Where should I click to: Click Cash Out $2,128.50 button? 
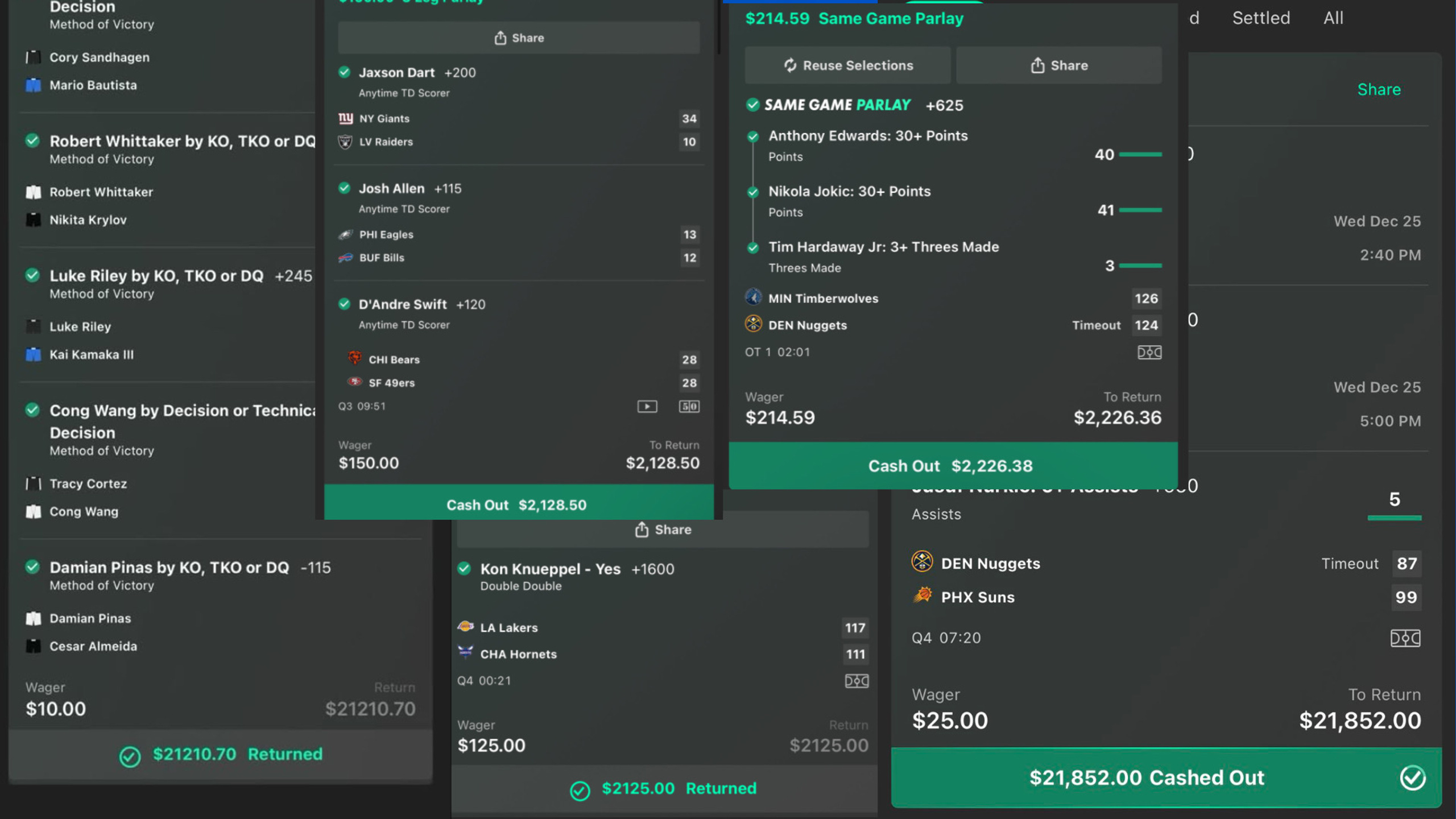tap(519, 504)
